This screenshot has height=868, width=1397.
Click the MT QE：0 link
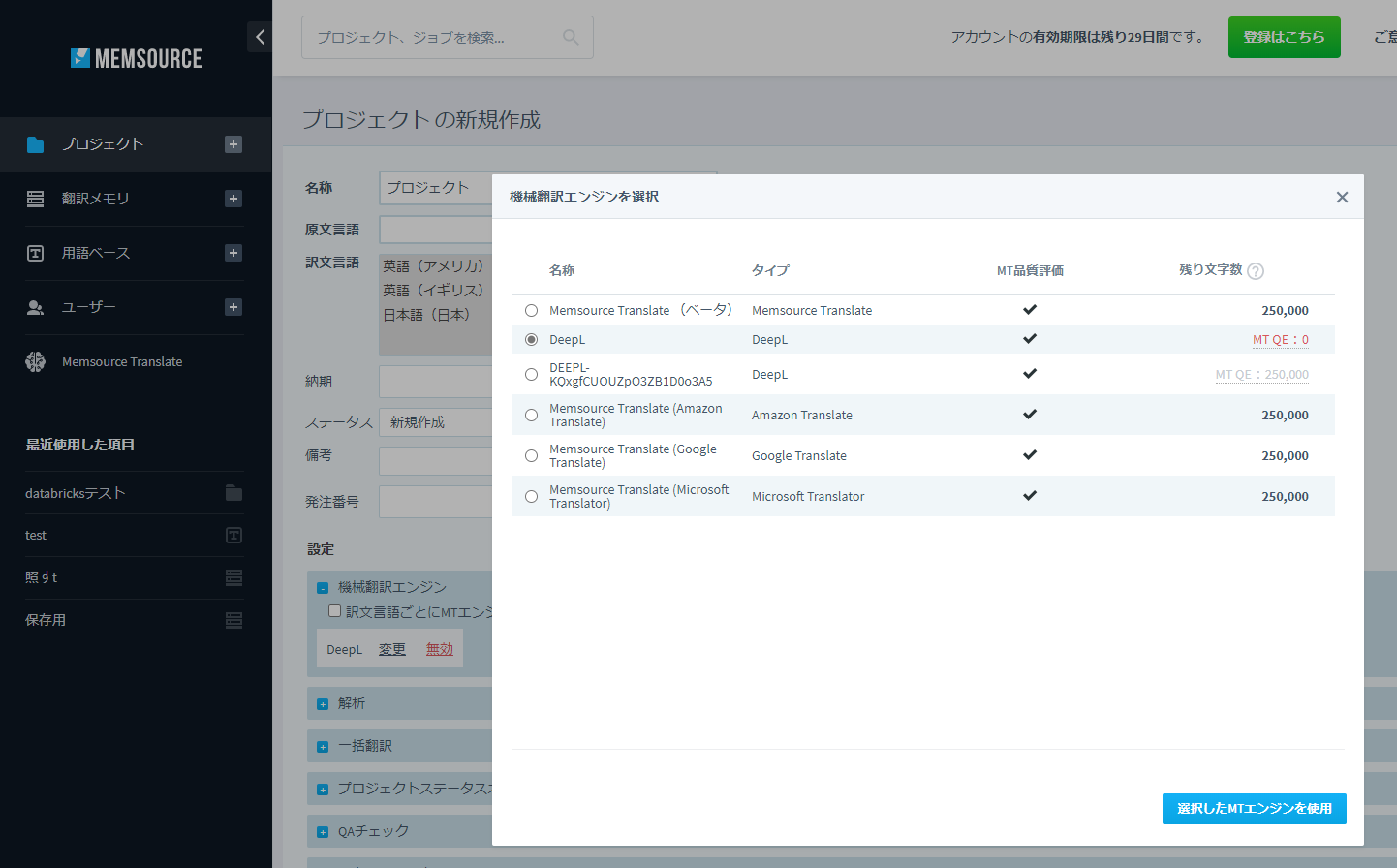click(1281, 340)
